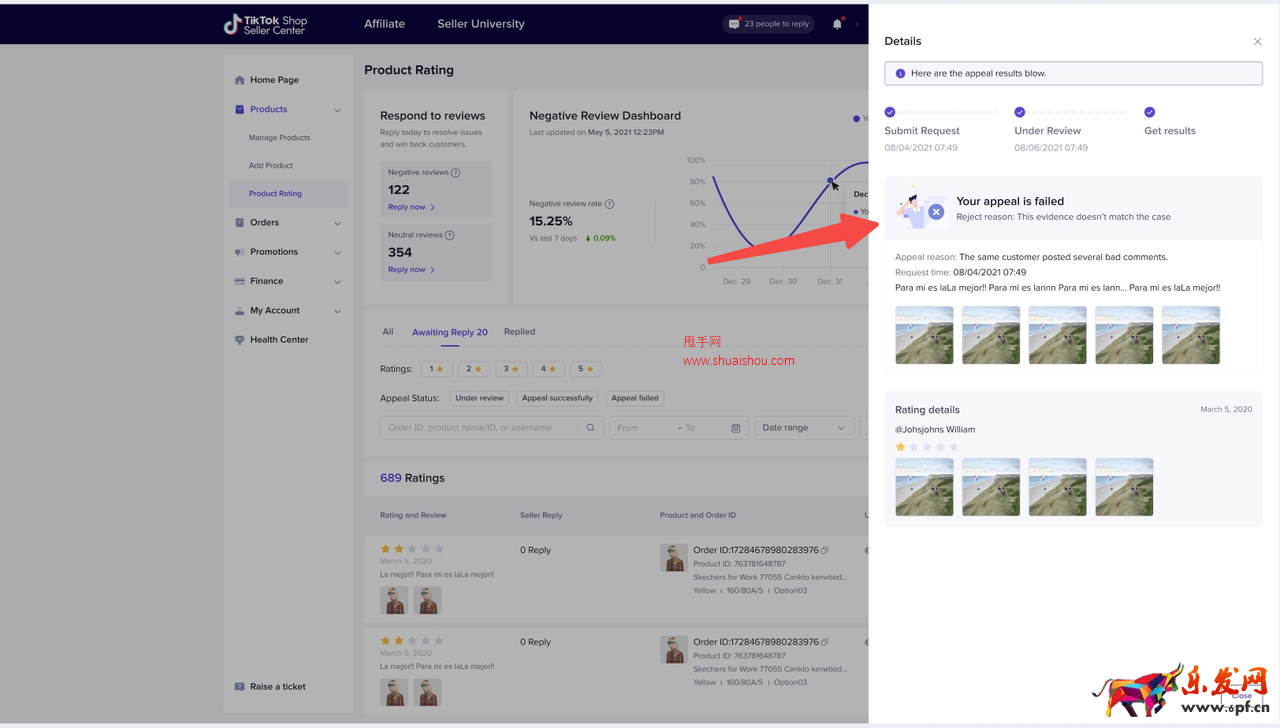This screenshot has width=1280, height=728.
Task: Open the first appeal evidence thumbnail
Action: tap(924, 335)
